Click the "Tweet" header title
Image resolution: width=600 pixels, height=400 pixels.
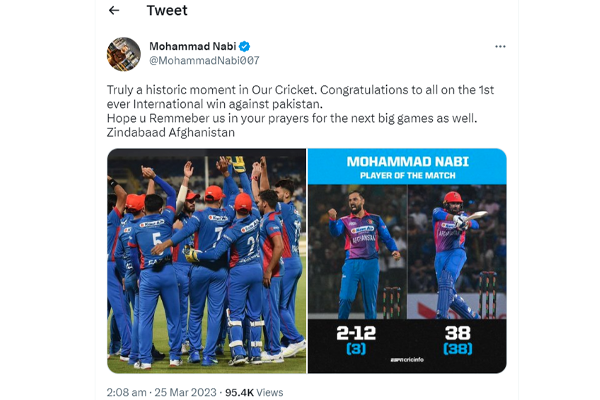(x=167, y=11)
